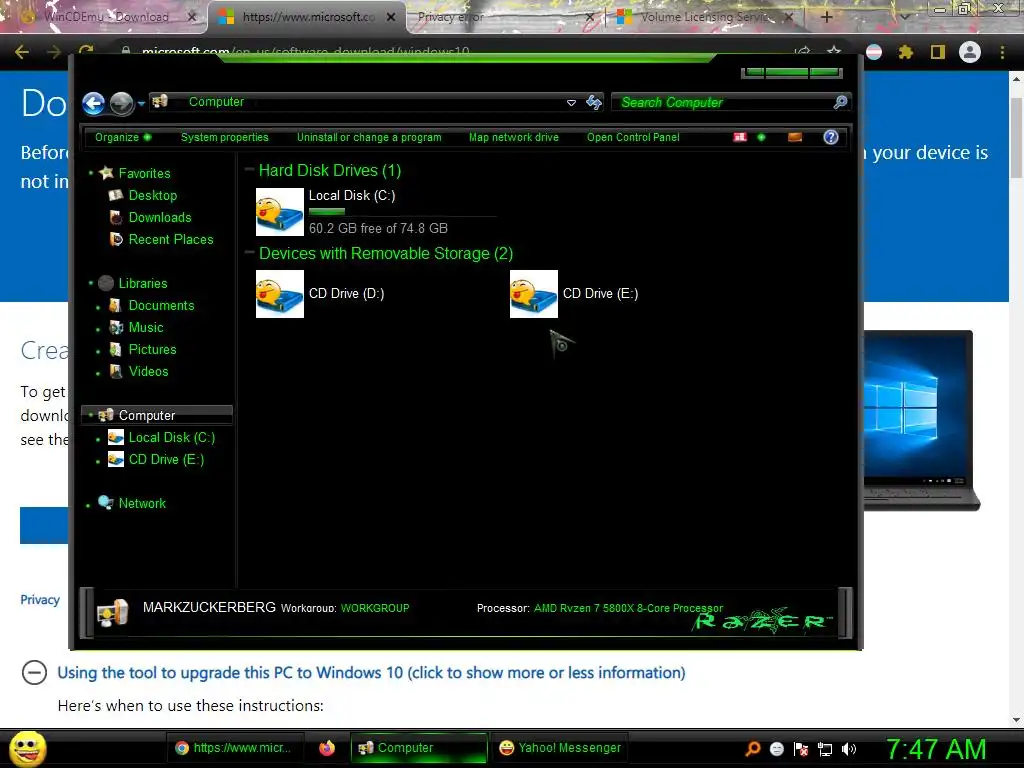Viewport: 1024px width, 768px height.
Task: Click the Local Disk (C:) free space bar
Action: click(402, 212)
